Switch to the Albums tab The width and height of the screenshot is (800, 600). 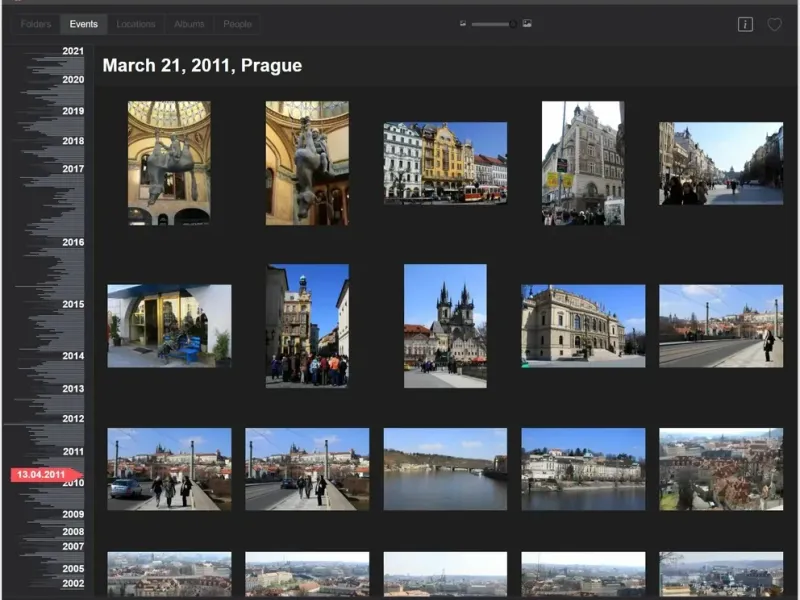click(x=189, y=24)
